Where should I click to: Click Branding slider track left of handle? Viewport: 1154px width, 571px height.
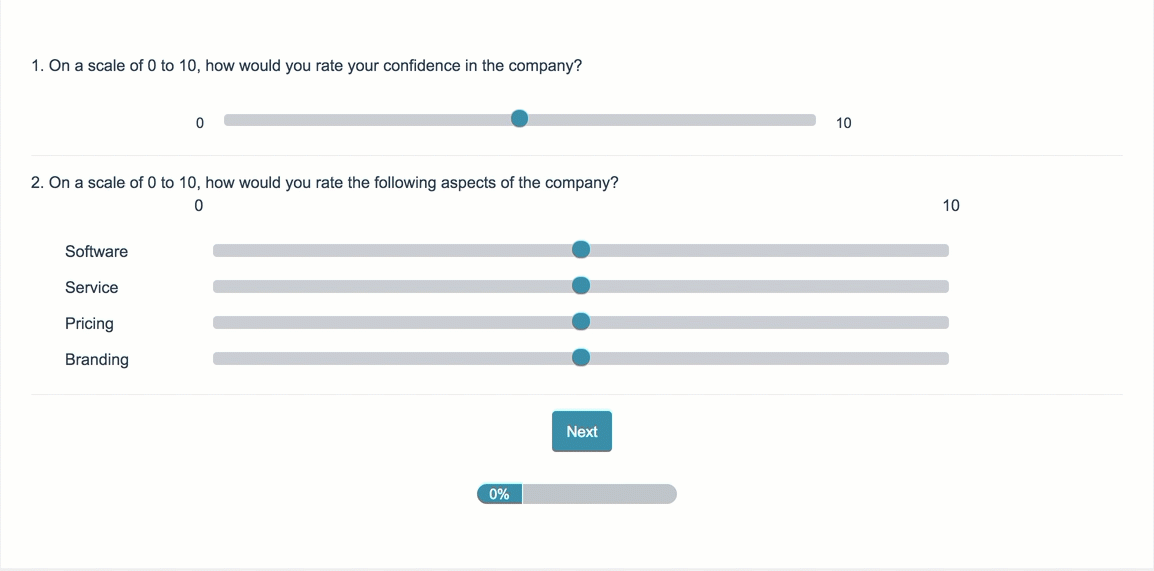[x=395, y=358]
